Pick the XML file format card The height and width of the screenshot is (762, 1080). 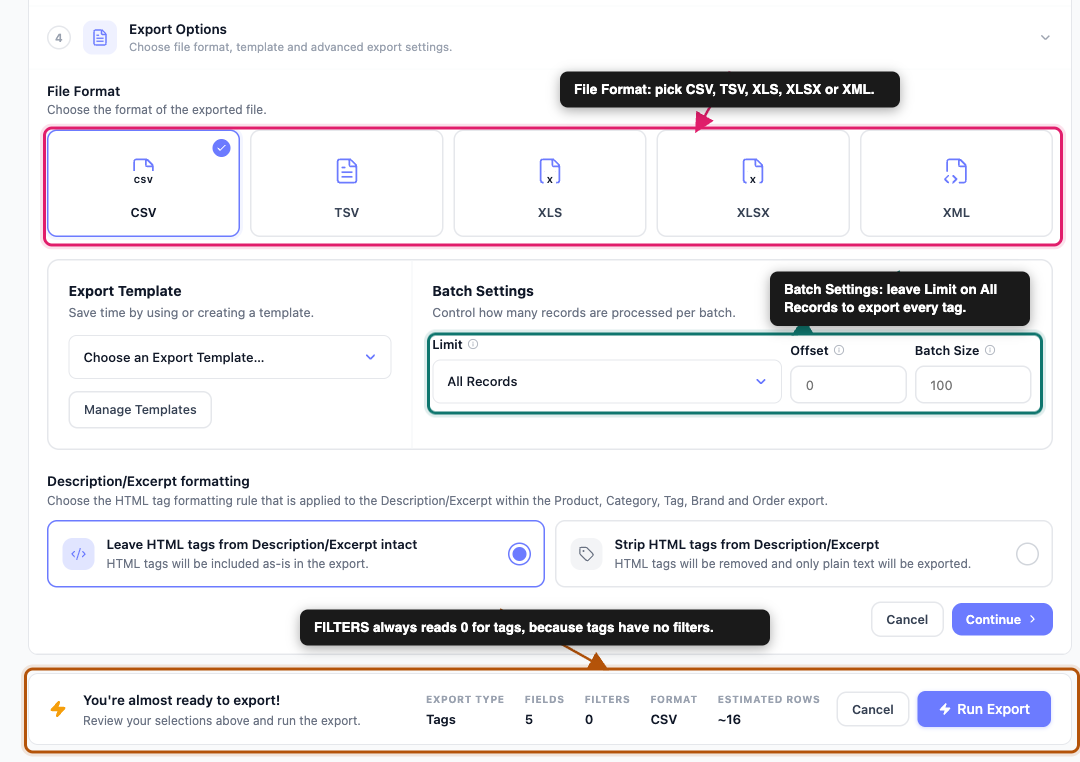point(956,183)
